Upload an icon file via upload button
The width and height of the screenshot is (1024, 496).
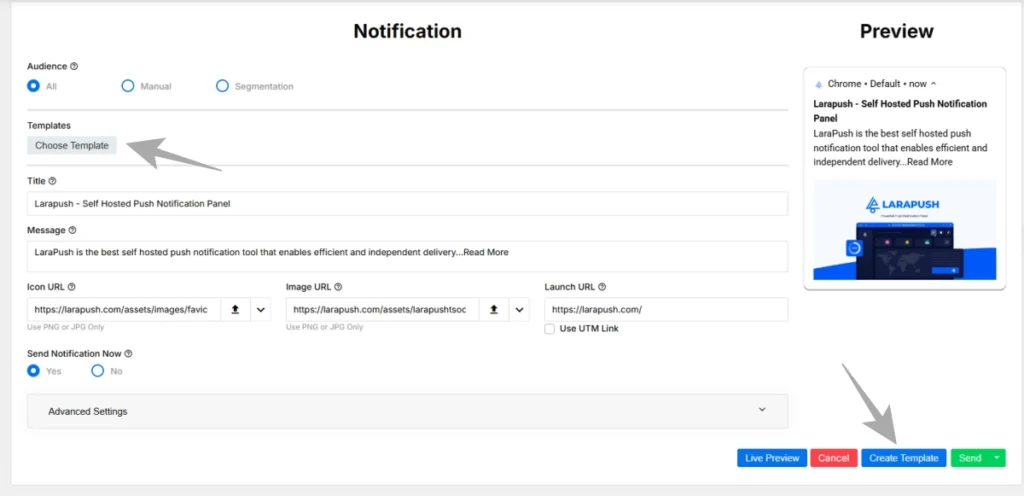coord(236,309)
